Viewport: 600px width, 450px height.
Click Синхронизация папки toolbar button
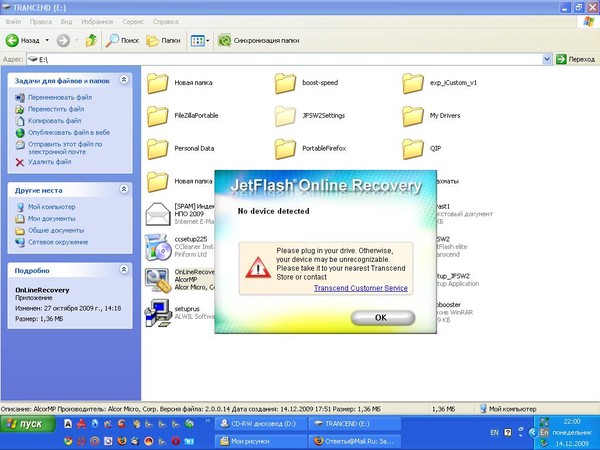[x=258, y=40]
